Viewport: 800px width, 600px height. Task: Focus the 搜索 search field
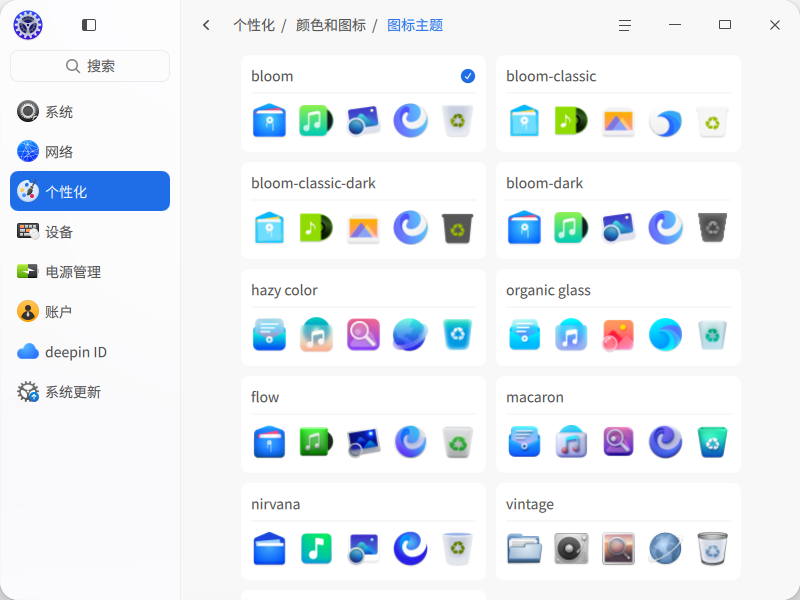90,66
